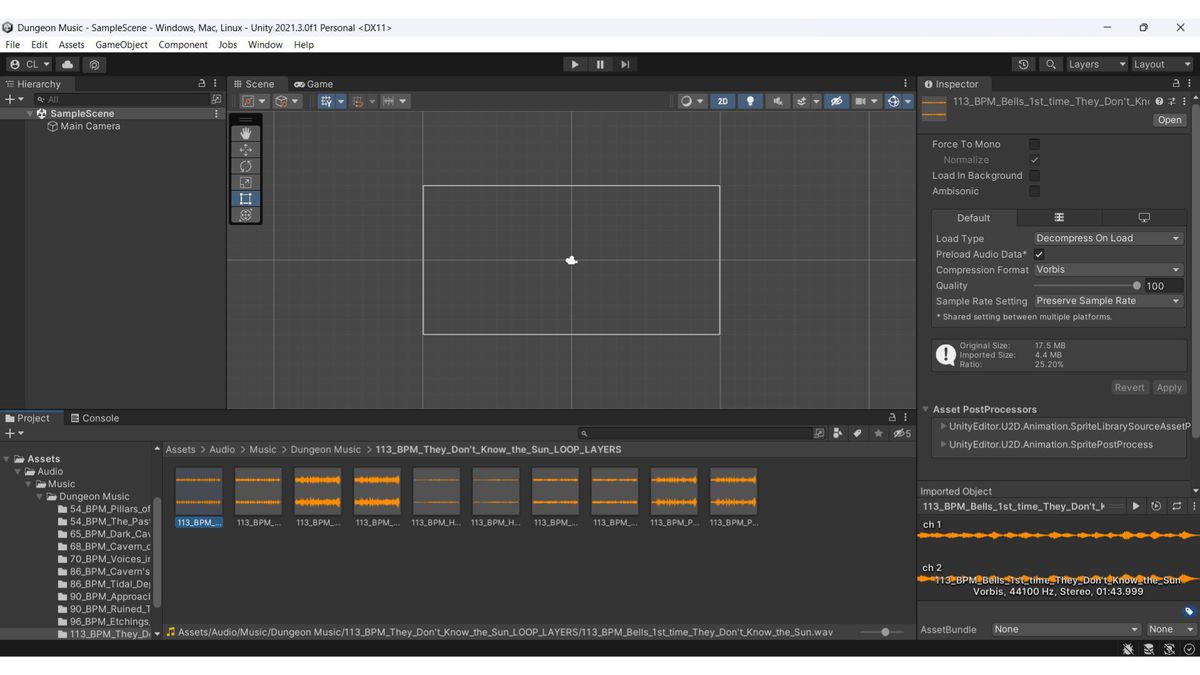Toggle scene lighting bulb icon
Viewport: 1200px width, 675px height.
tap(750, 101)
